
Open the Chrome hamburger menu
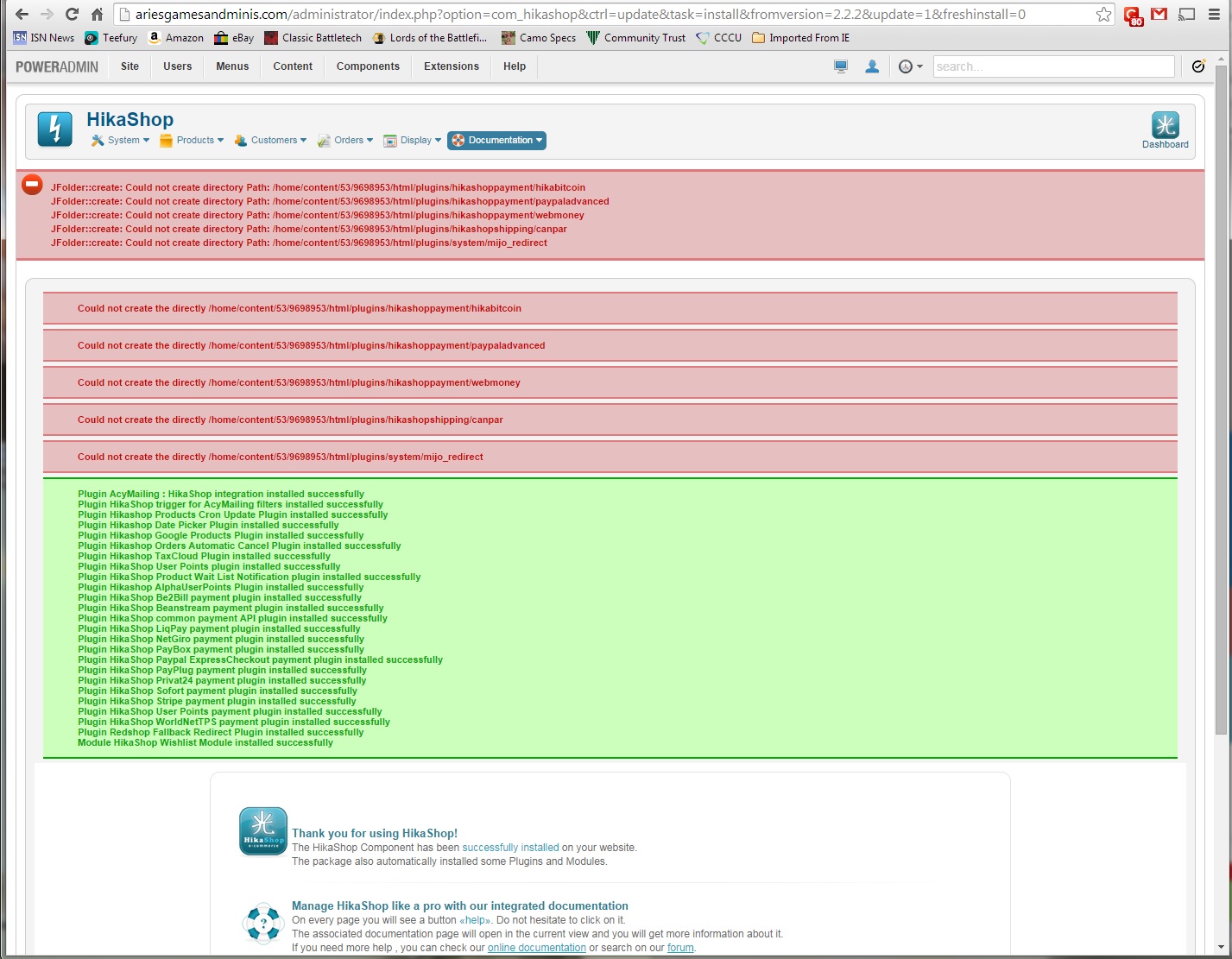[1214, 14]
